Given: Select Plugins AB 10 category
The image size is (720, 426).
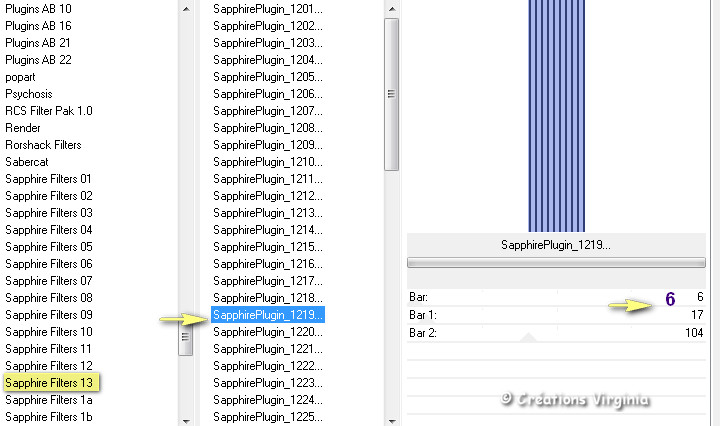Looking at the screenshot, I should pos(39,9).
